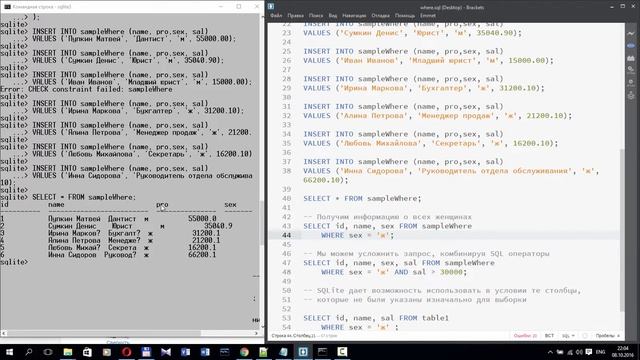Open the SQL language dropdown in status bar
The image size is (640, 360).
click(568, 336)
